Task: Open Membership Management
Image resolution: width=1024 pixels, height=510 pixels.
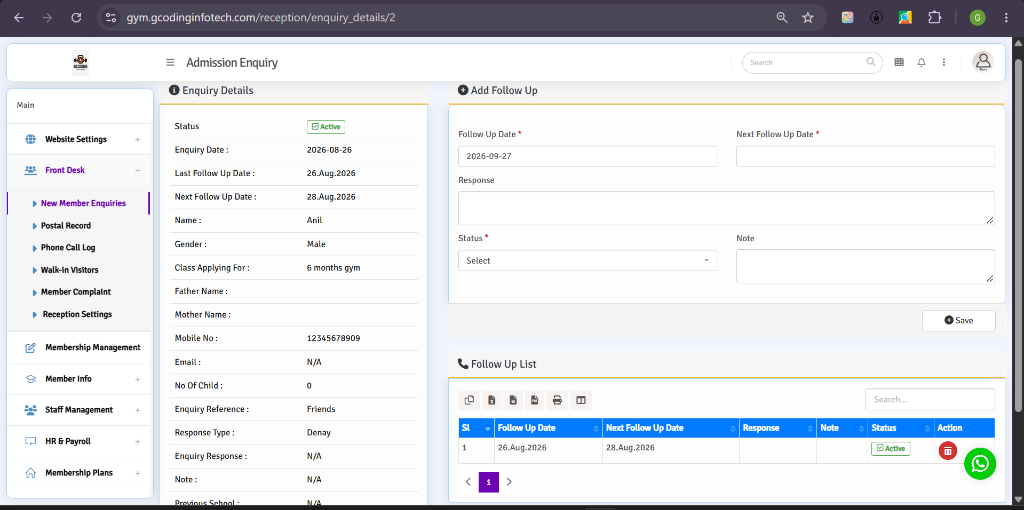Action: (80, 347)
